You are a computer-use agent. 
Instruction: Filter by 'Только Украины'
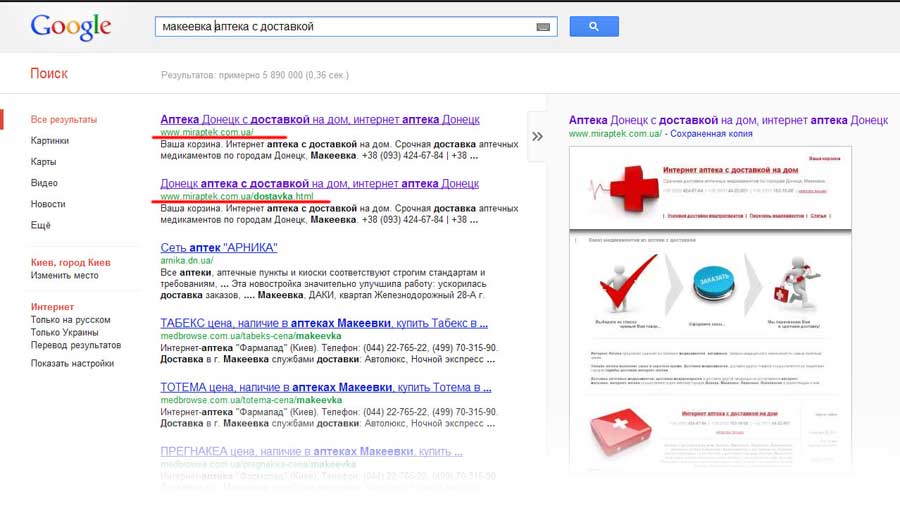tap(64, 332)
